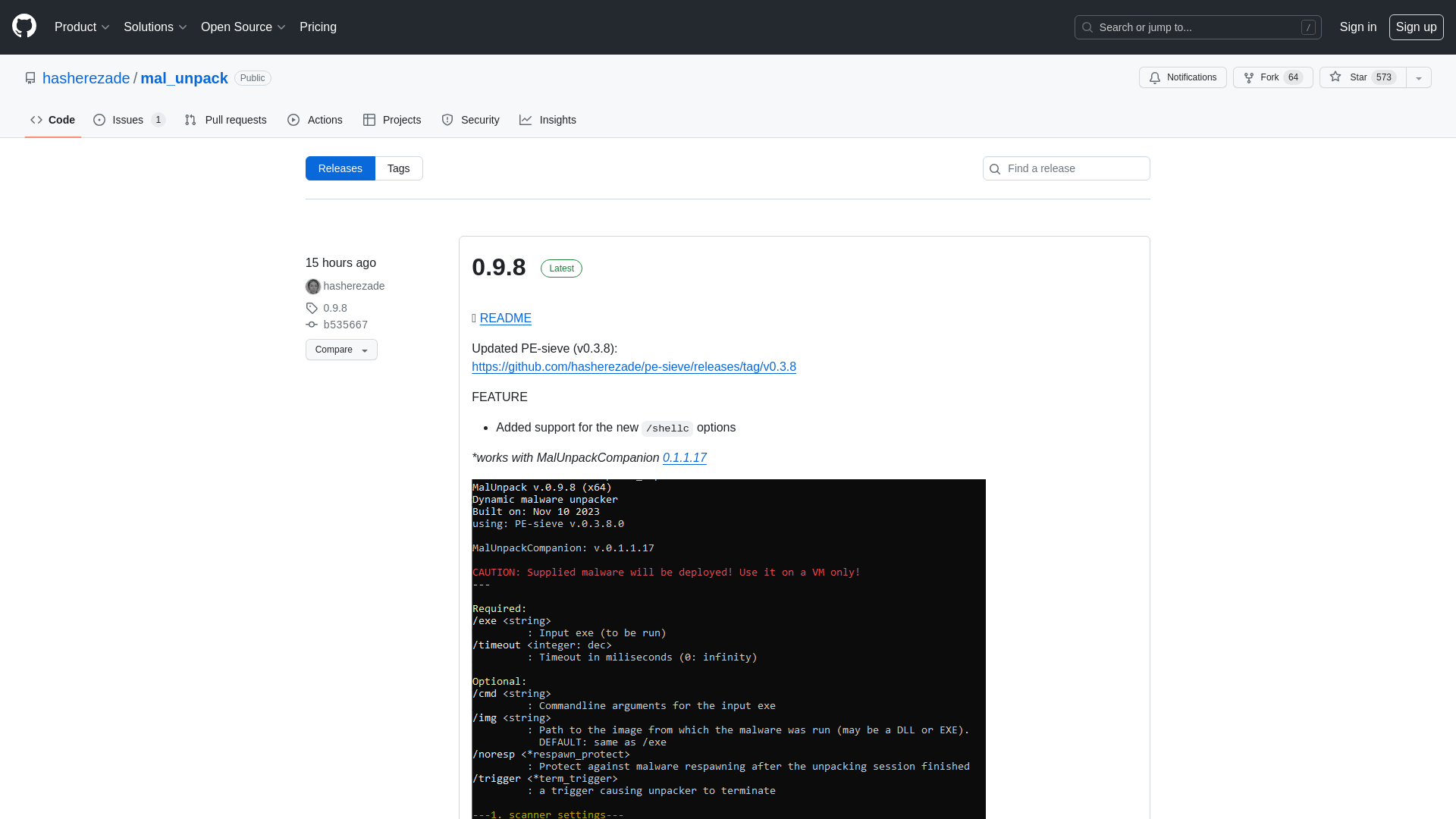The height and width of the screenshot is (819, 1456).
Task: Click the Issues tab icon
Action: coord(100,120)
